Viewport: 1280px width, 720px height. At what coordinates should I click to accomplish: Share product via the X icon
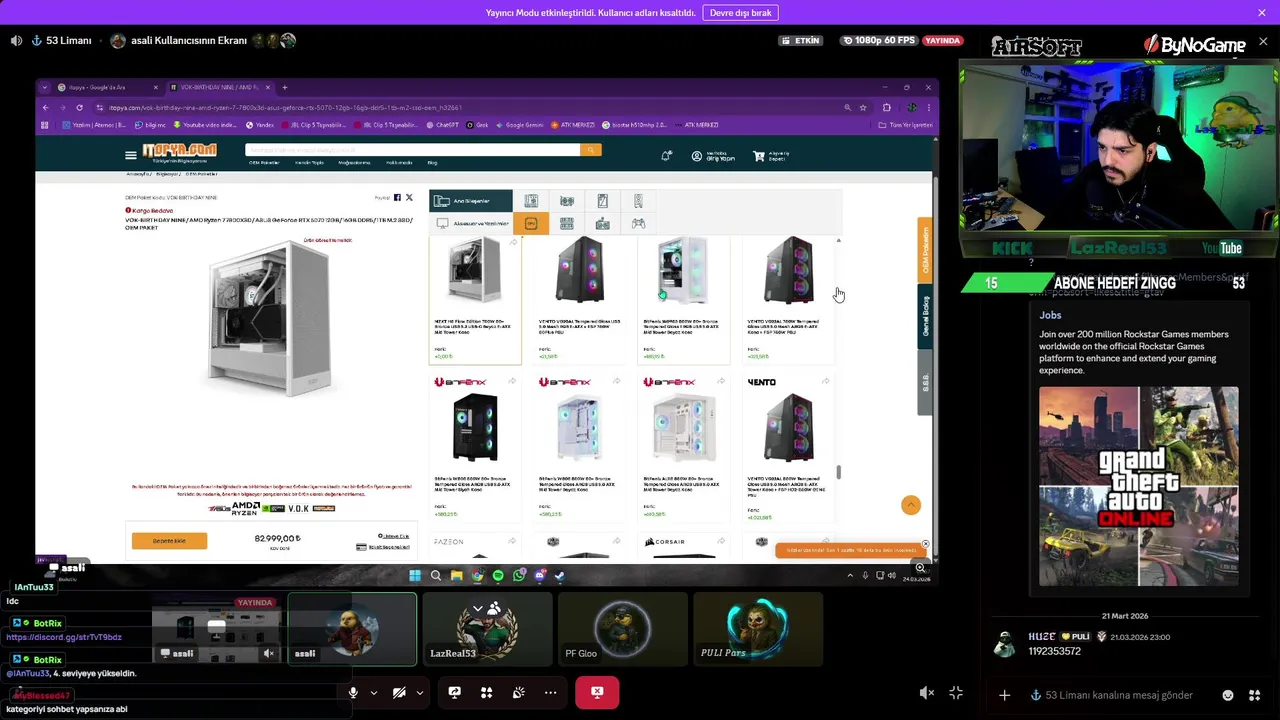click(x=409, y=198)
